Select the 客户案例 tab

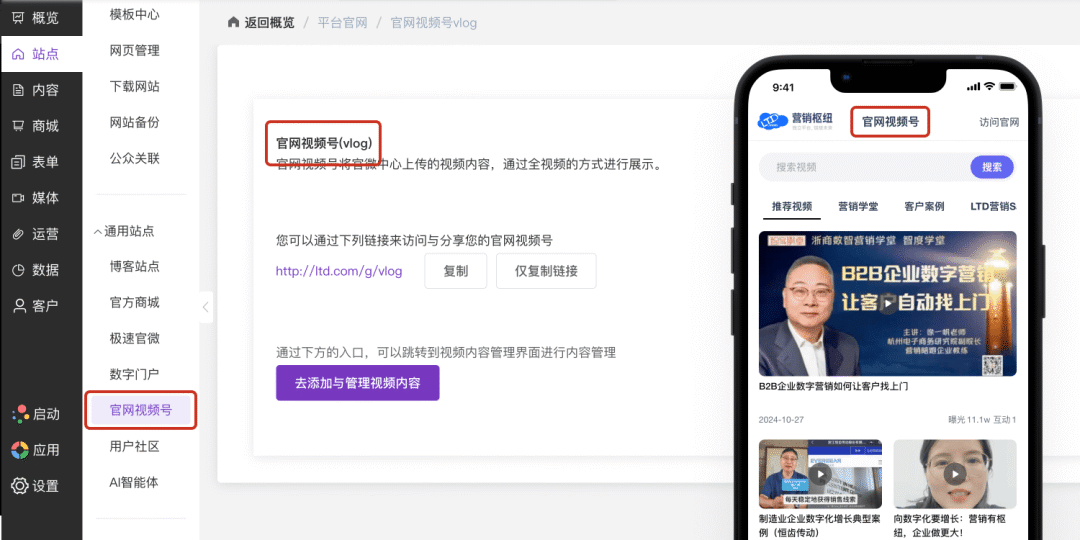point(924,206)
